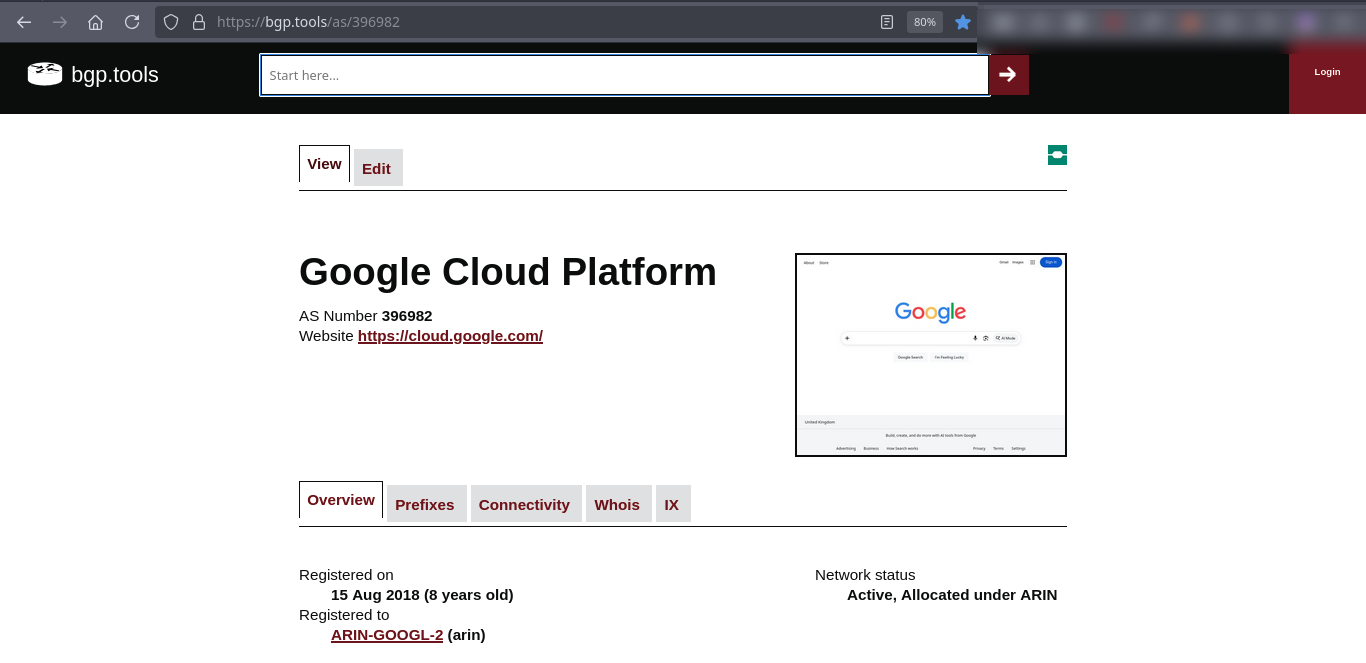Click the Google homepage screenshot thumbnail
1366x663 pixels.
[x=931, y=355]
